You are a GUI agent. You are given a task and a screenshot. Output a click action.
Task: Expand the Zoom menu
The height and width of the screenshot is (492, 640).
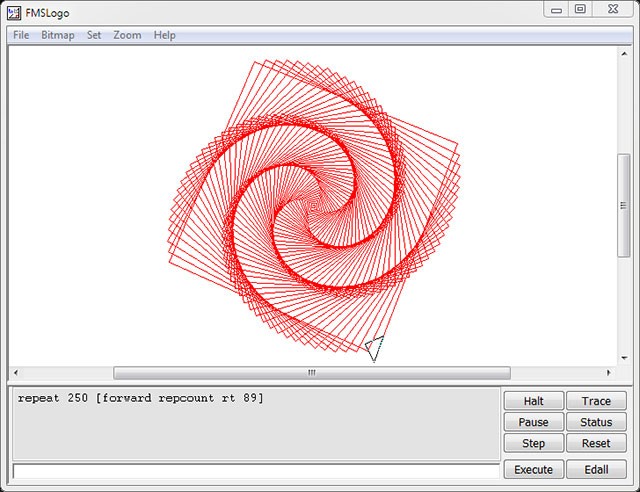[x=127, y=35]
